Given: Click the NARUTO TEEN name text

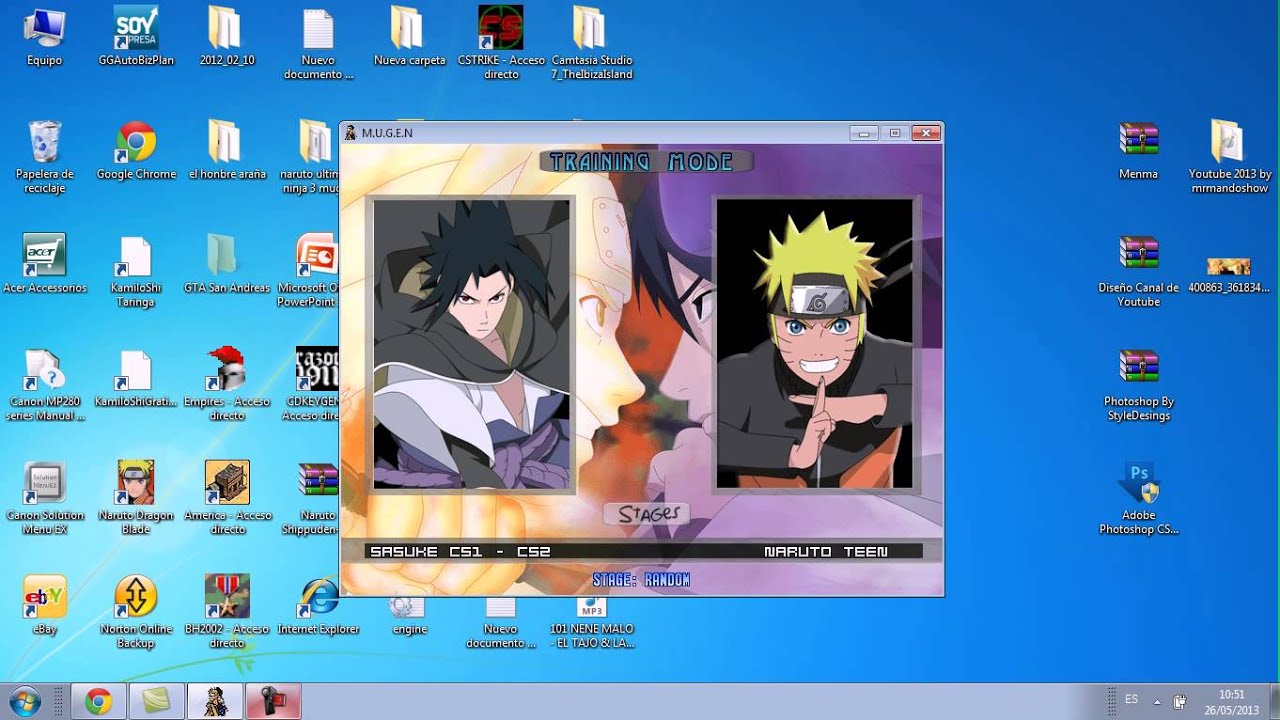Looking at the screenshot, I should 826,551.
